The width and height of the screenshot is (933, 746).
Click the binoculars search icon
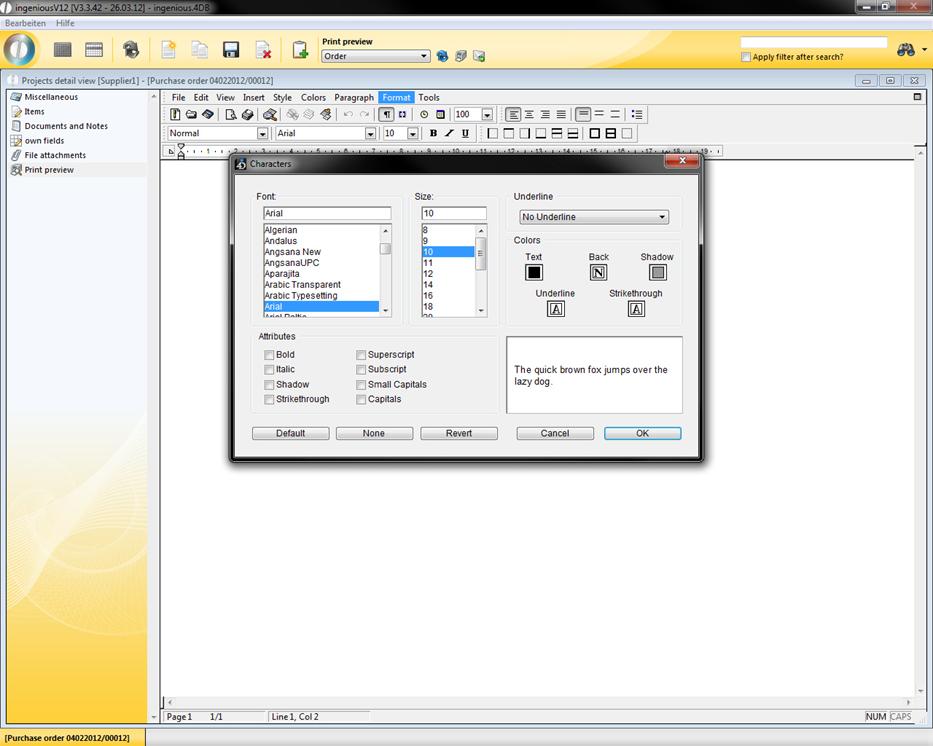pyautogui.click(x=906, y=49)
